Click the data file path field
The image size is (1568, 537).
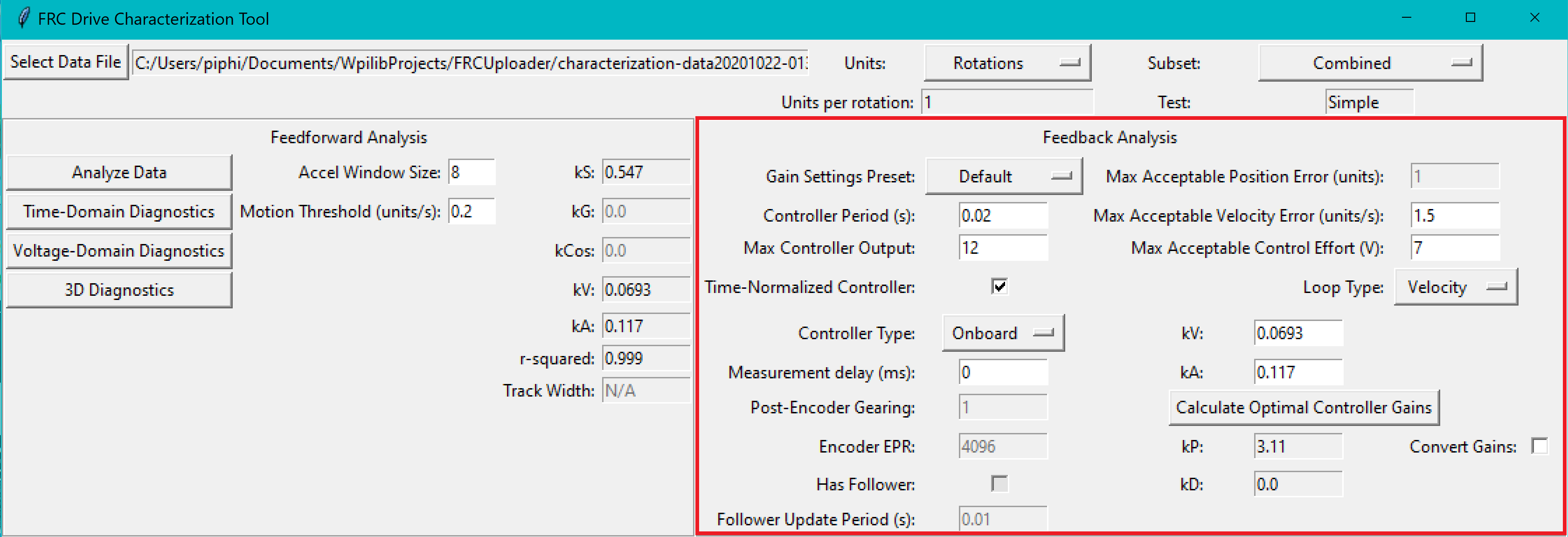tap(470, 63)
